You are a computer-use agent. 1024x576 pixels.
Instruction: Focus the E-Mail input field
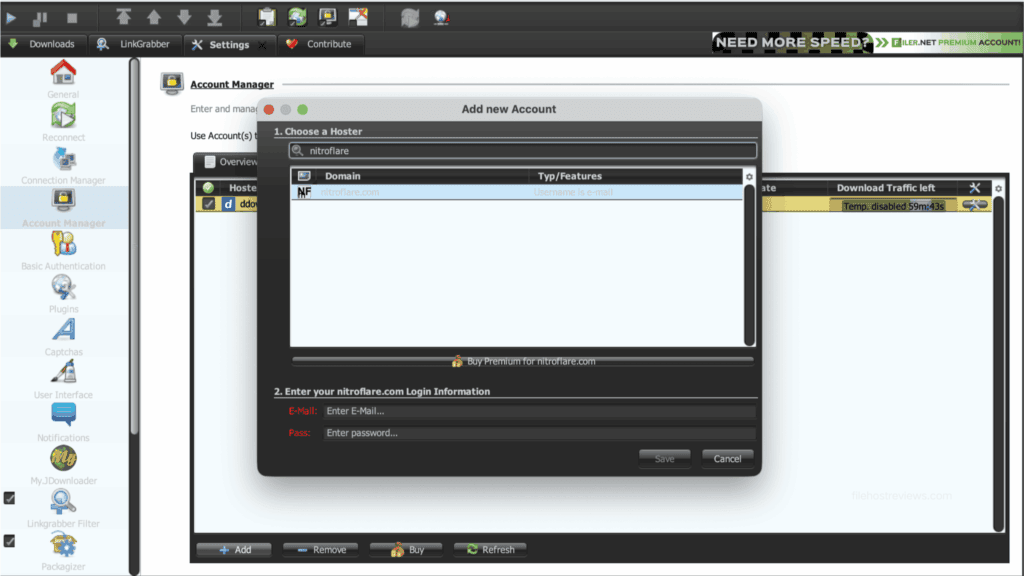click(x=539, y=411)
